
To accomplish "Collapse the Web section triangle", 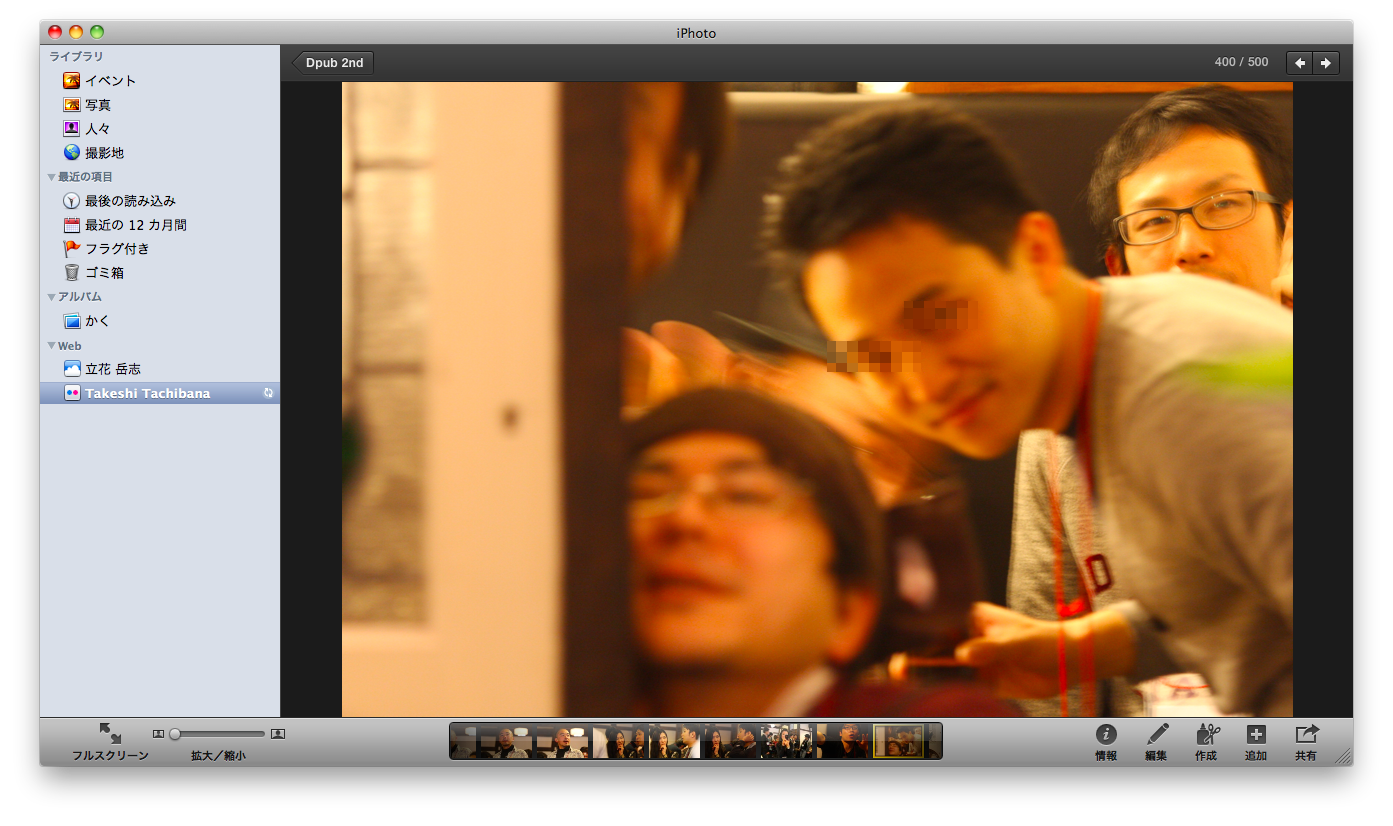I will coord(51,347).
